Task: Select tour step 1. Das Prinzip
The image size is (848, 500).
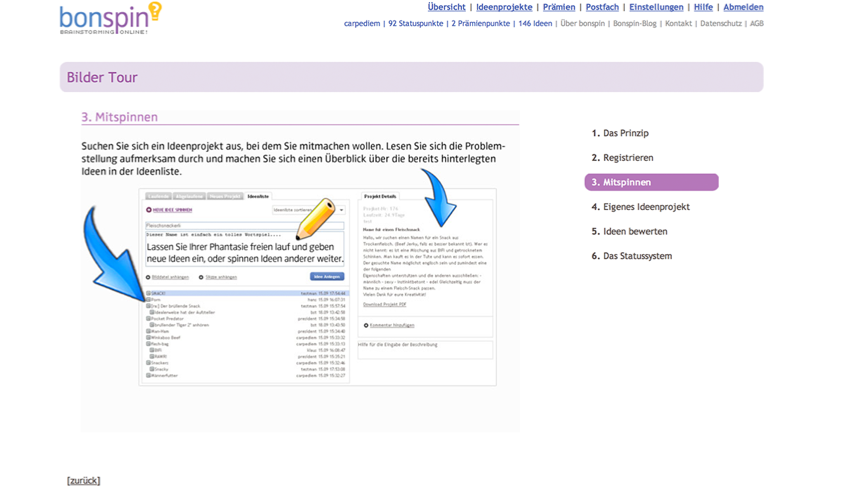Action: (x=625, y=133)
